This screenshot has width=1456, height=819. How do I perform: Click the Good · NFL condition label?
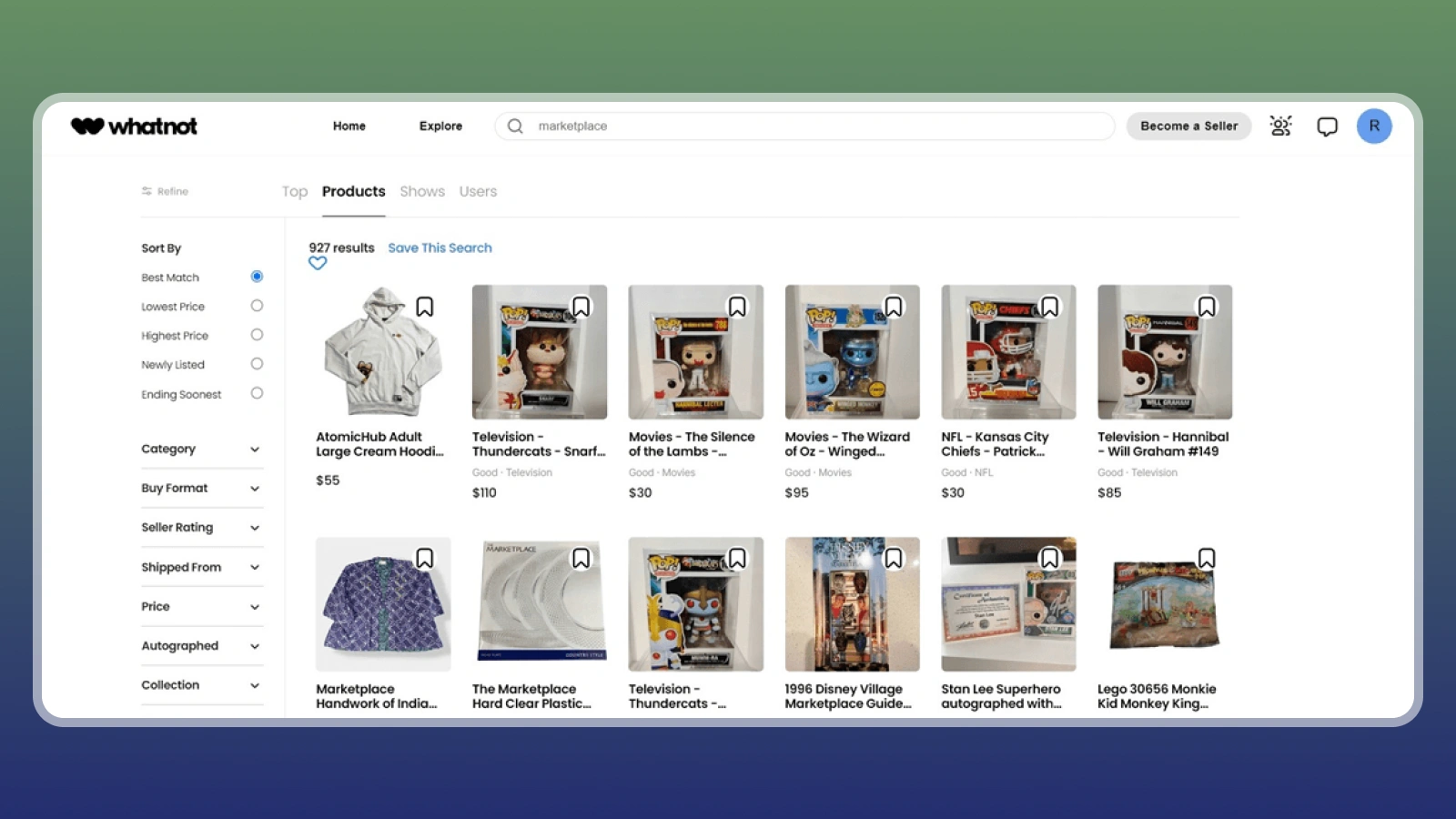967,472
